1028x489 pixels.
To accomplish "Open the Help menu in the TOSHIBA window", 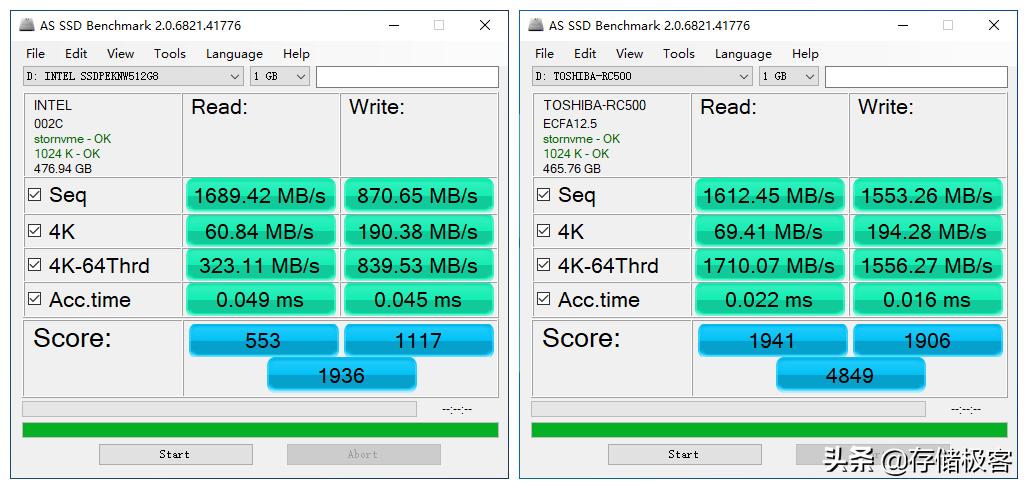I will click(805, 54).
